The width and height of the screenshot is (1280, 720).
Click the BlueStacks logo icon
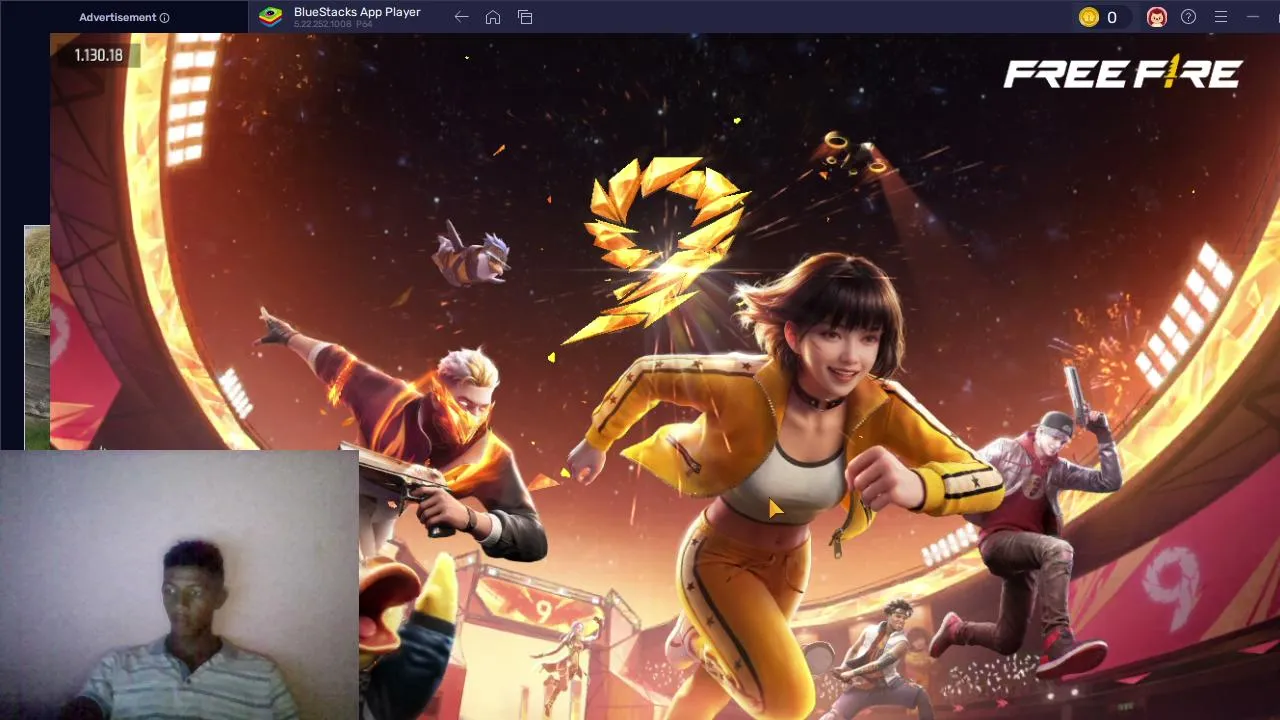270,16
